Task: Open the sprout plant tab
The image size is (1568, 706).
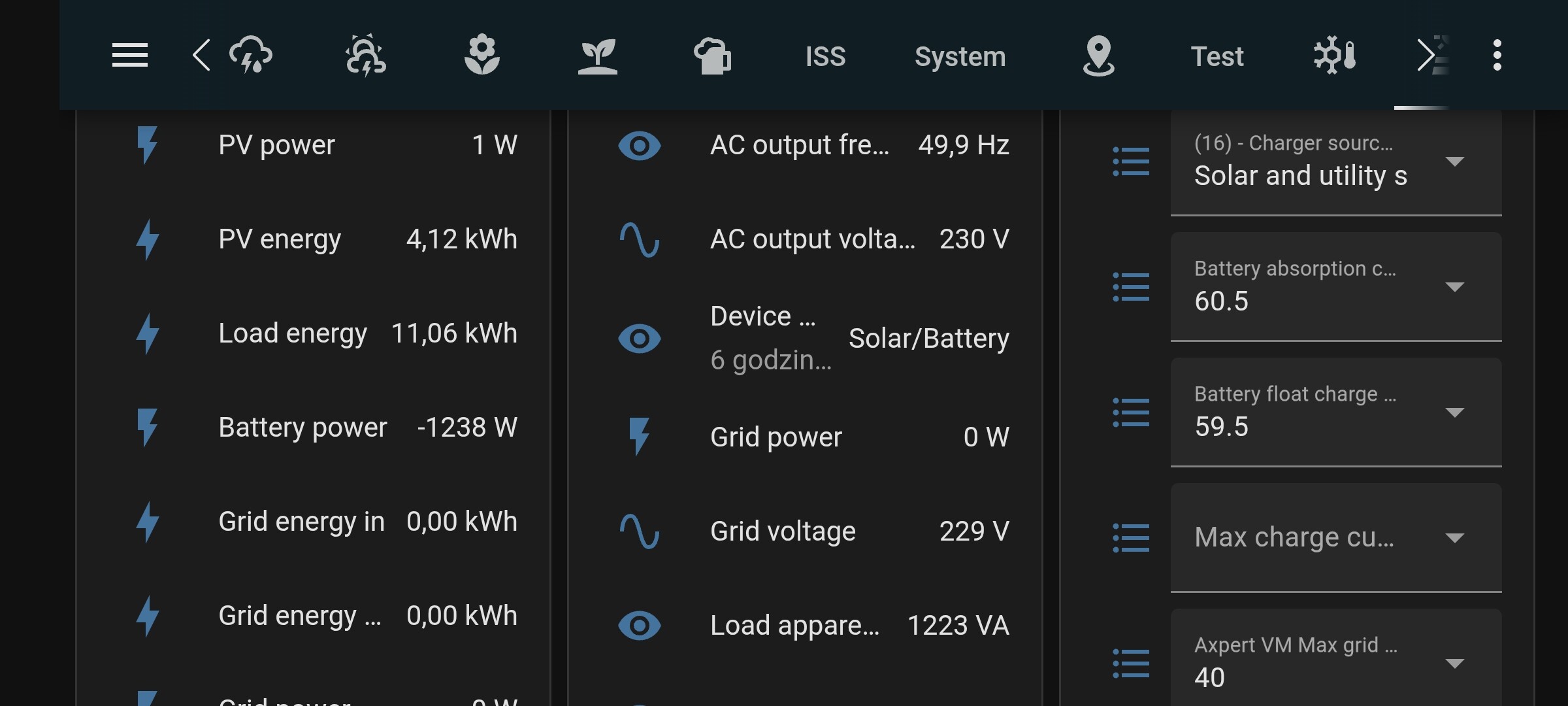Action: click(x=597, y=56)
